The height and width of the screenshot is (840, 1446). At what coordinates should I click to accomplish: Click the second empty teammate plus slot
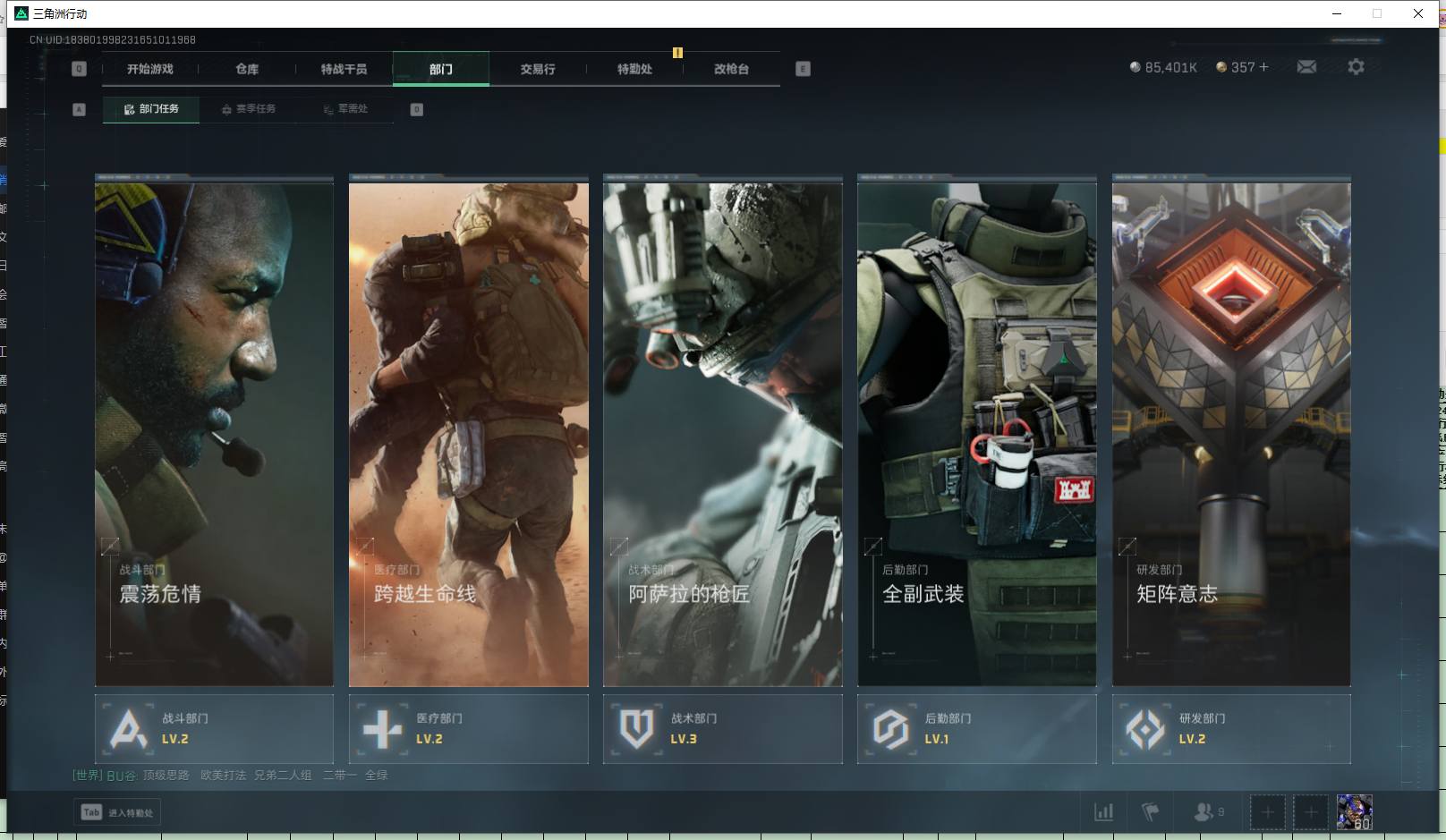[x=1310, y=812]
